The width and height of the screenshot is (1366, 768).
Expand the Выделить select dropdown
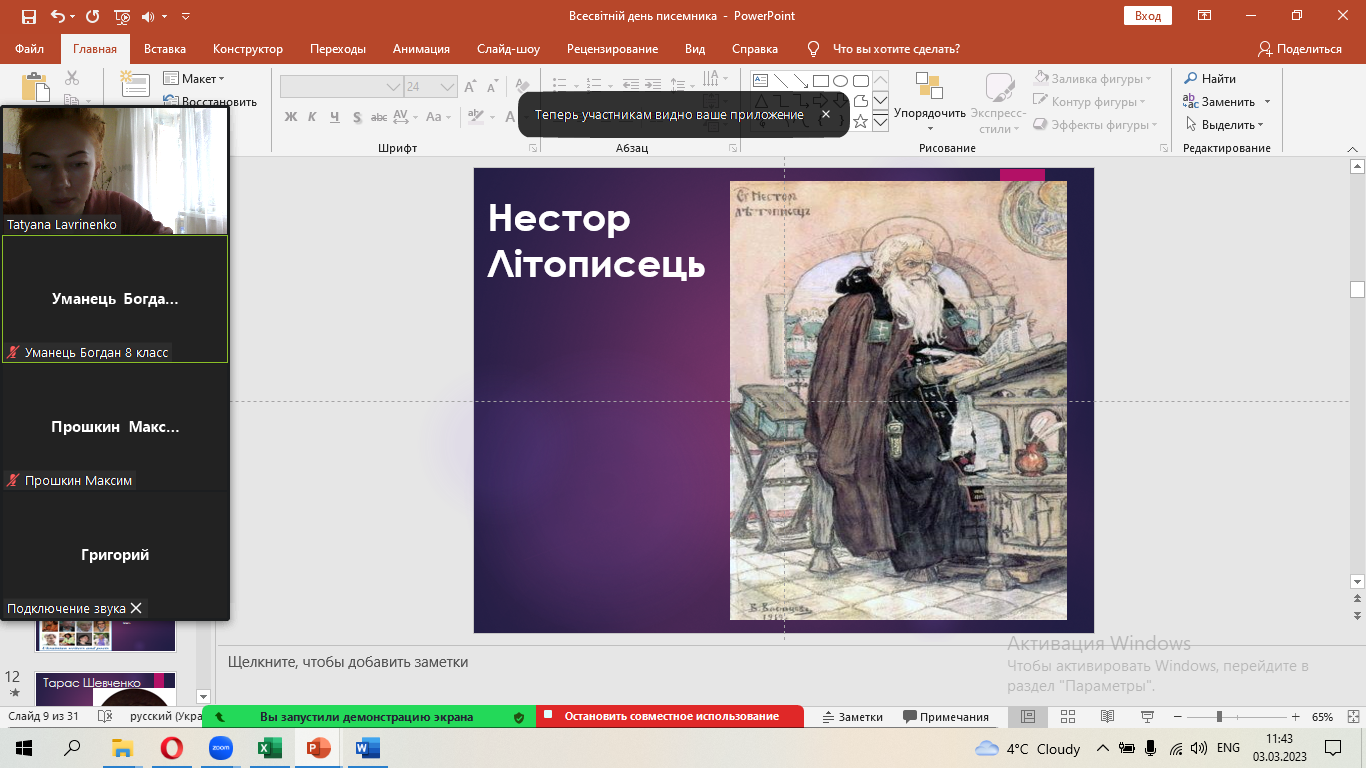[x=1225, y=125]
